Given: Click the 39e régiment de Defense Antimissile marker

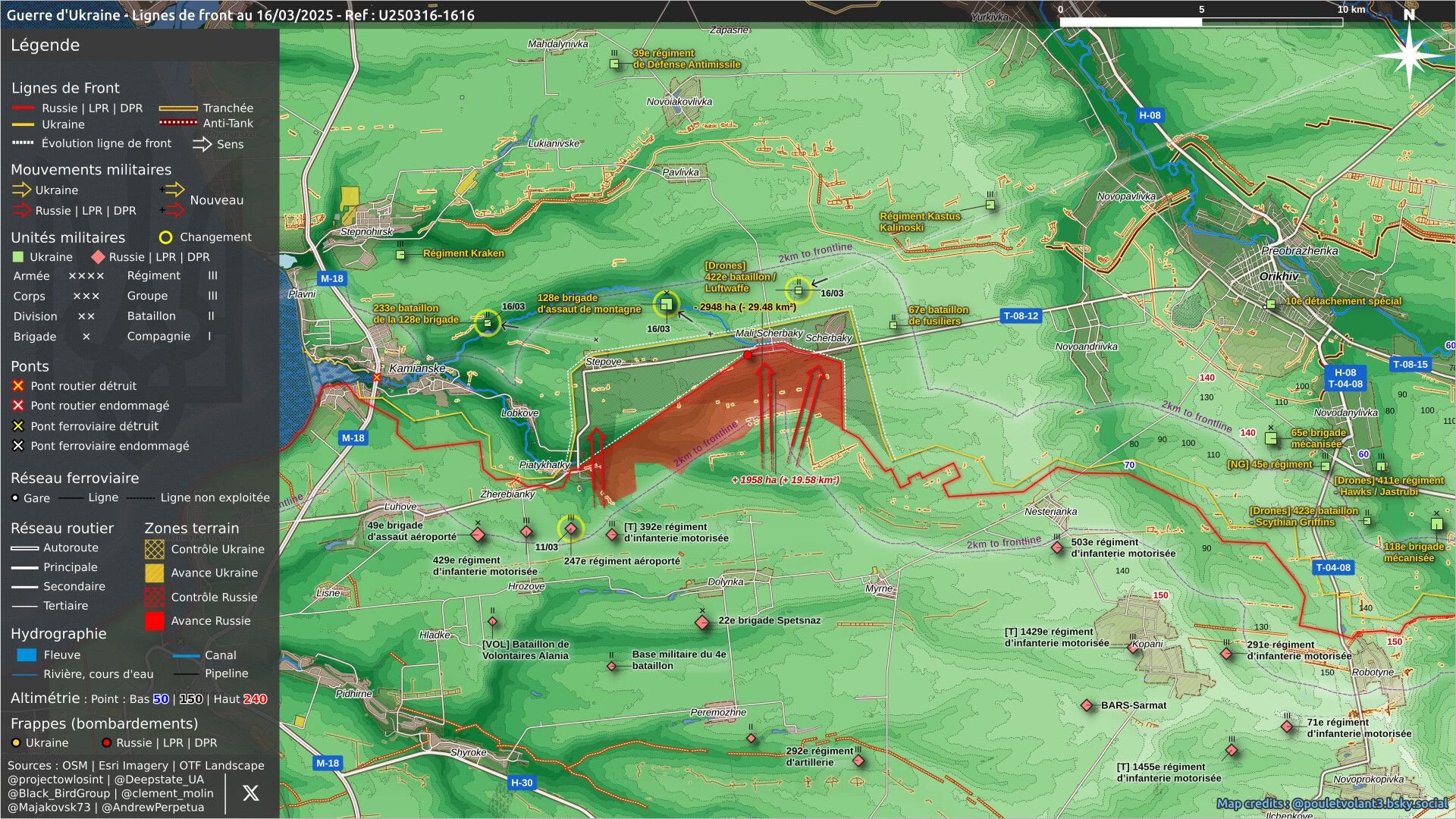Looking at the screenshot, I should coord(615,64).
